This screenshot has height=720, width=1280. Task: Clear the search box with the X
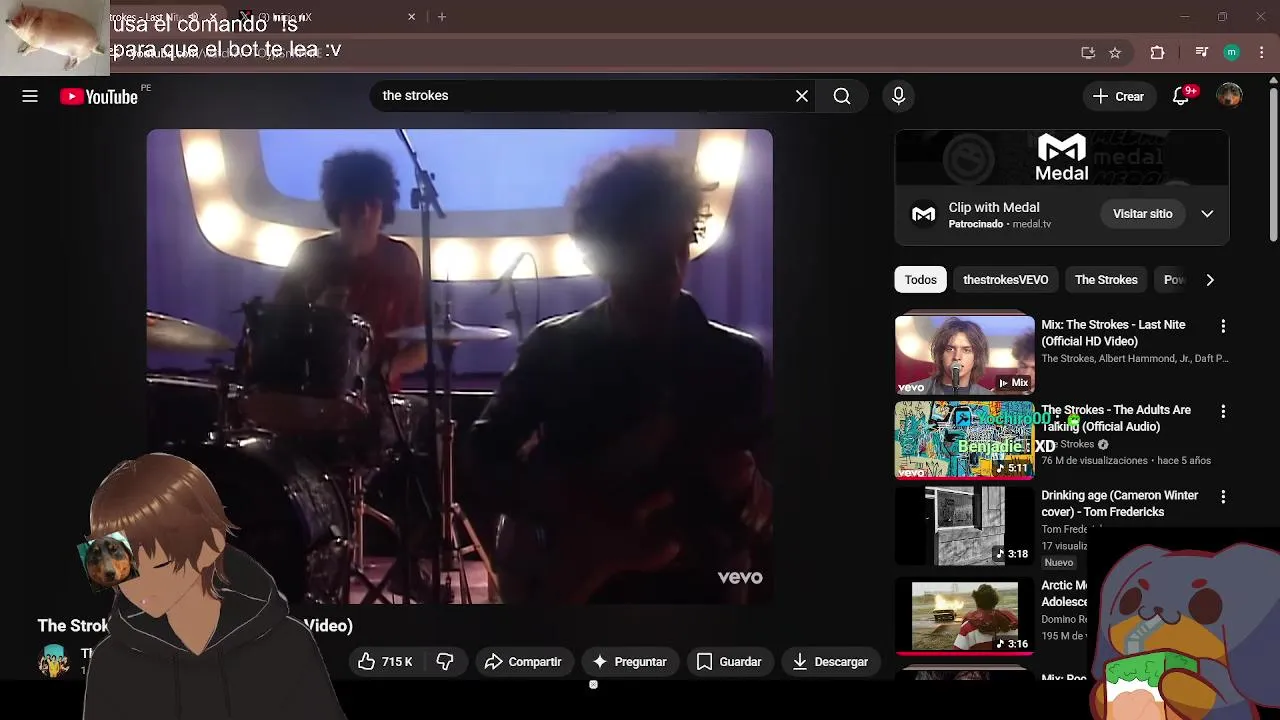(802, 96)
